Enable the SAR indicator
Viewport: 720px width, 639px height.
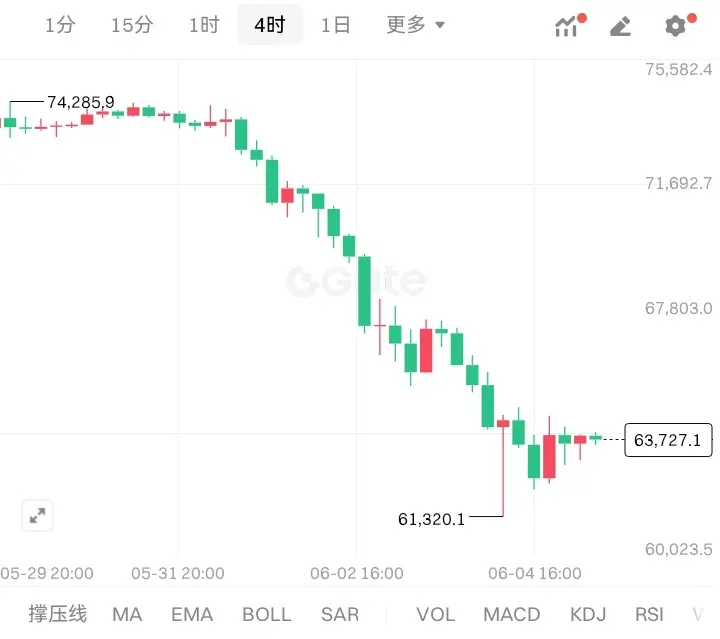click(x=340, y=614)
